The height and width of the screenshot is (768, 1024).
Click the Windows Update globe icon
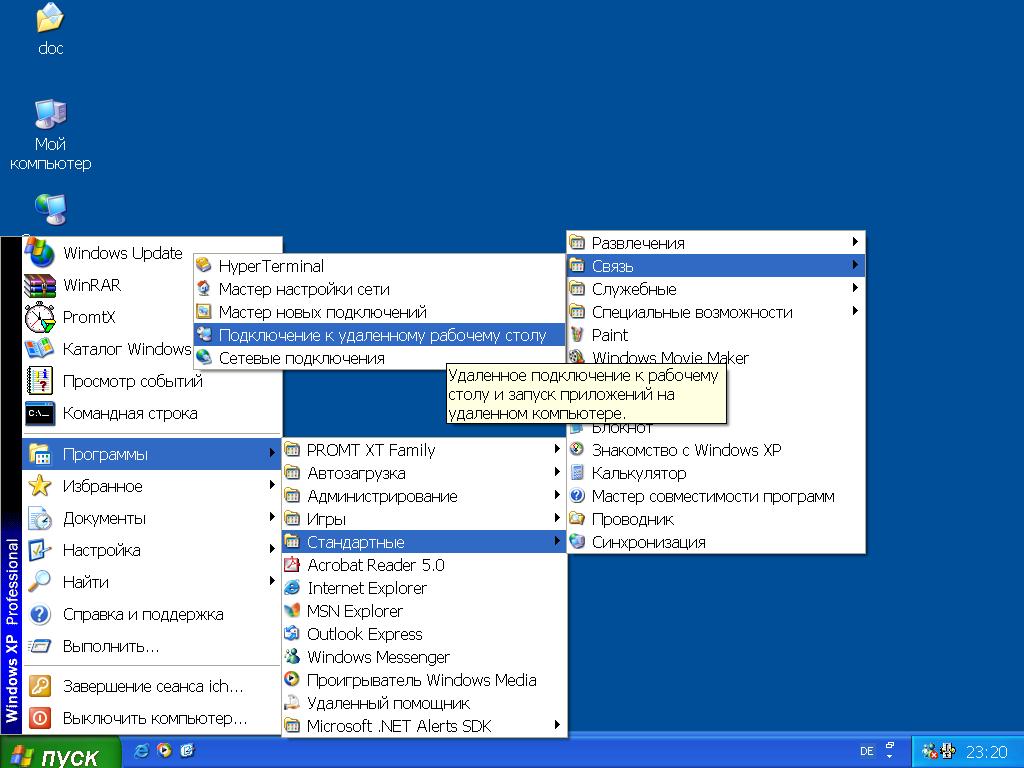coord(40,253)
